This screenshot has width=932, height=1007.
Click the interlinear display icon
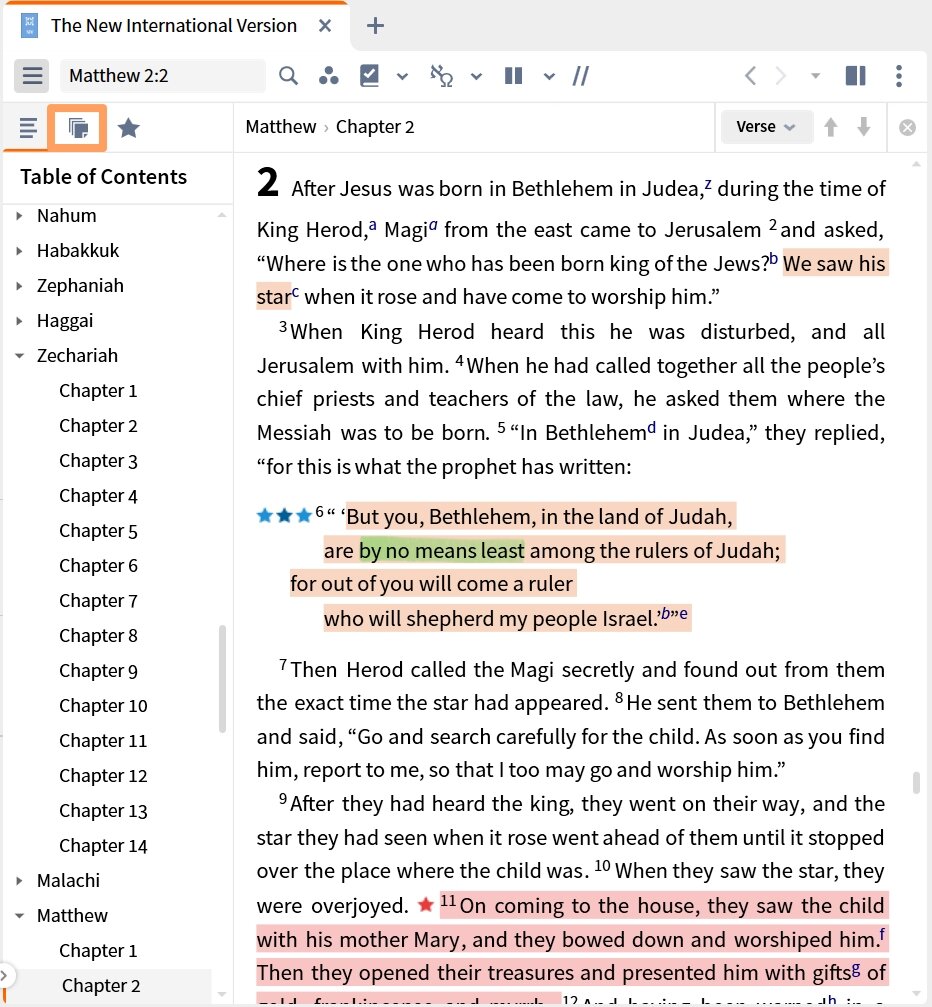(442, 76)
